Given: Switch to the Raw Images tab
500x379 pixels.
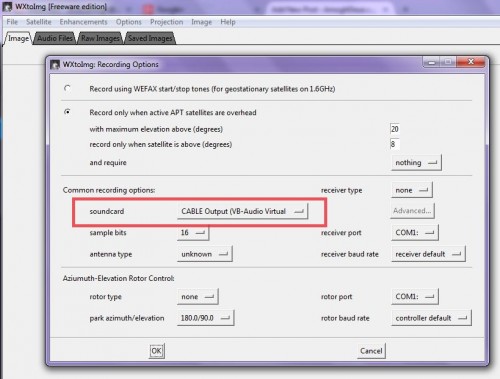Looking at the screenshot, I should click(100, 38).
